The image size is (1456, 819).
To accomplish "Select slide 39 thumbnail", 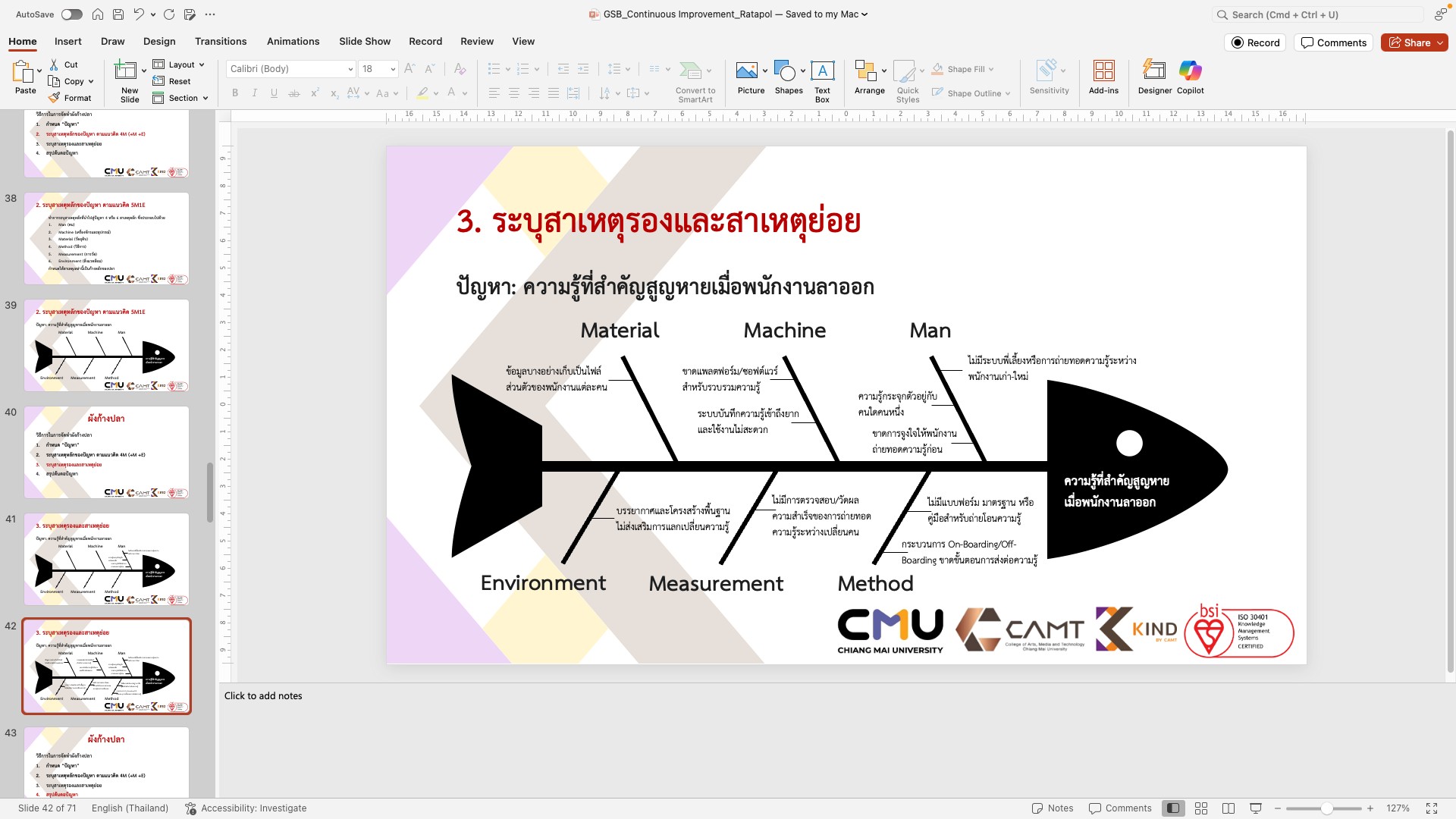I will click(x=106, y=346).
